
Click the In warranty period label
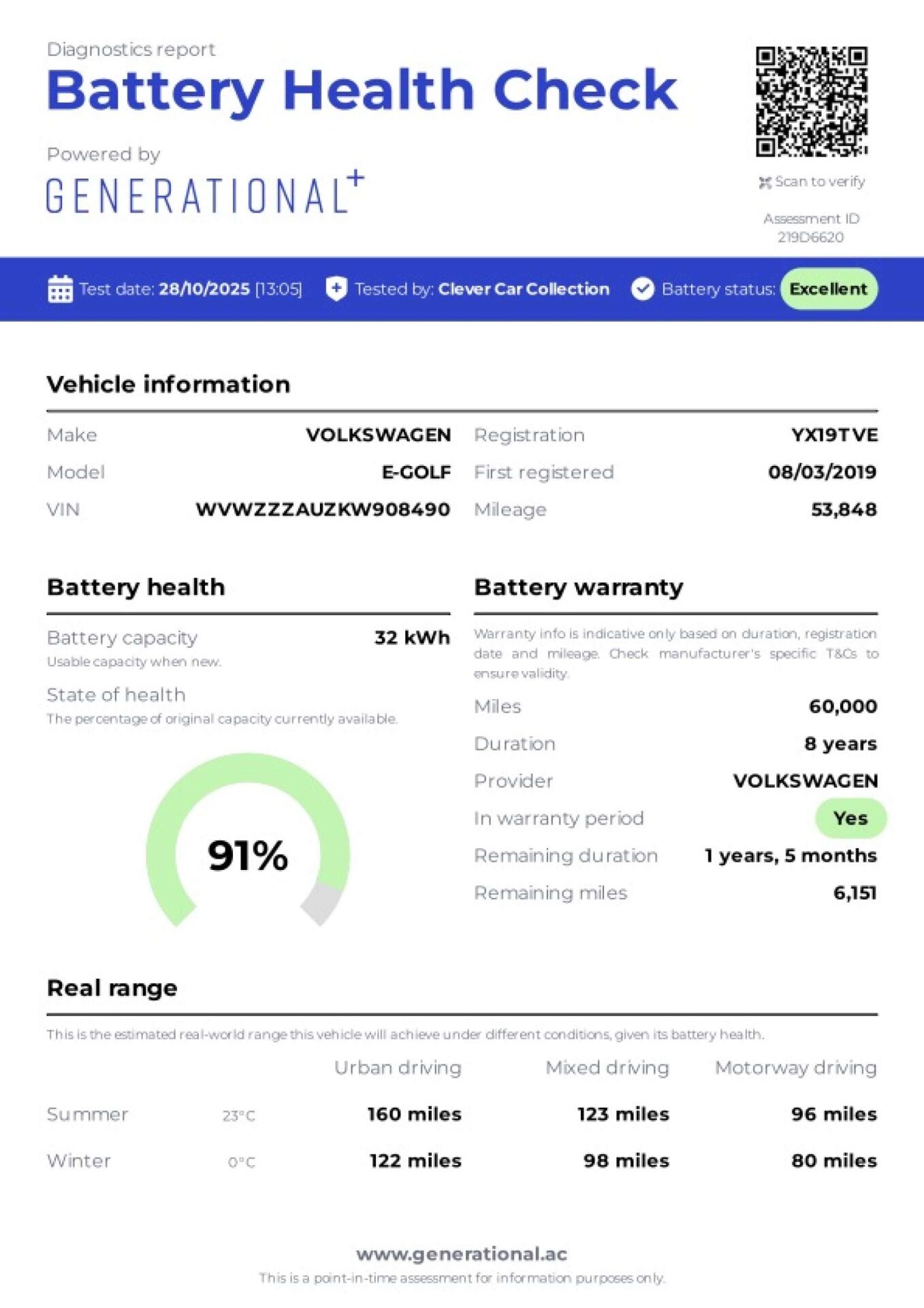point(559,818)
